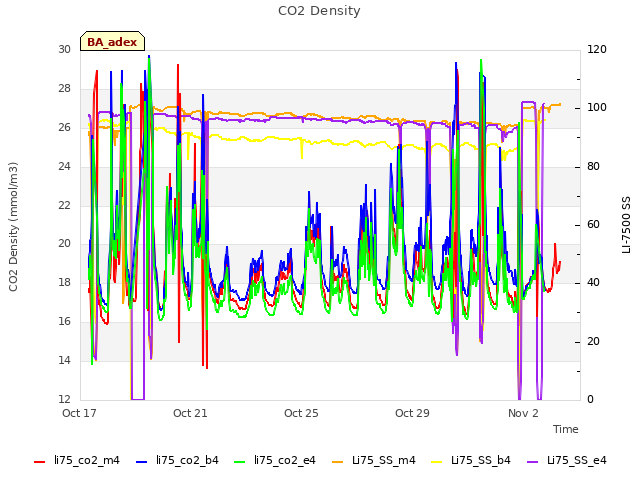Toggle Li75_SS_m4 legend entry
Screen dimensions: 640x480
pyautogui.click(x=374, y=461)
